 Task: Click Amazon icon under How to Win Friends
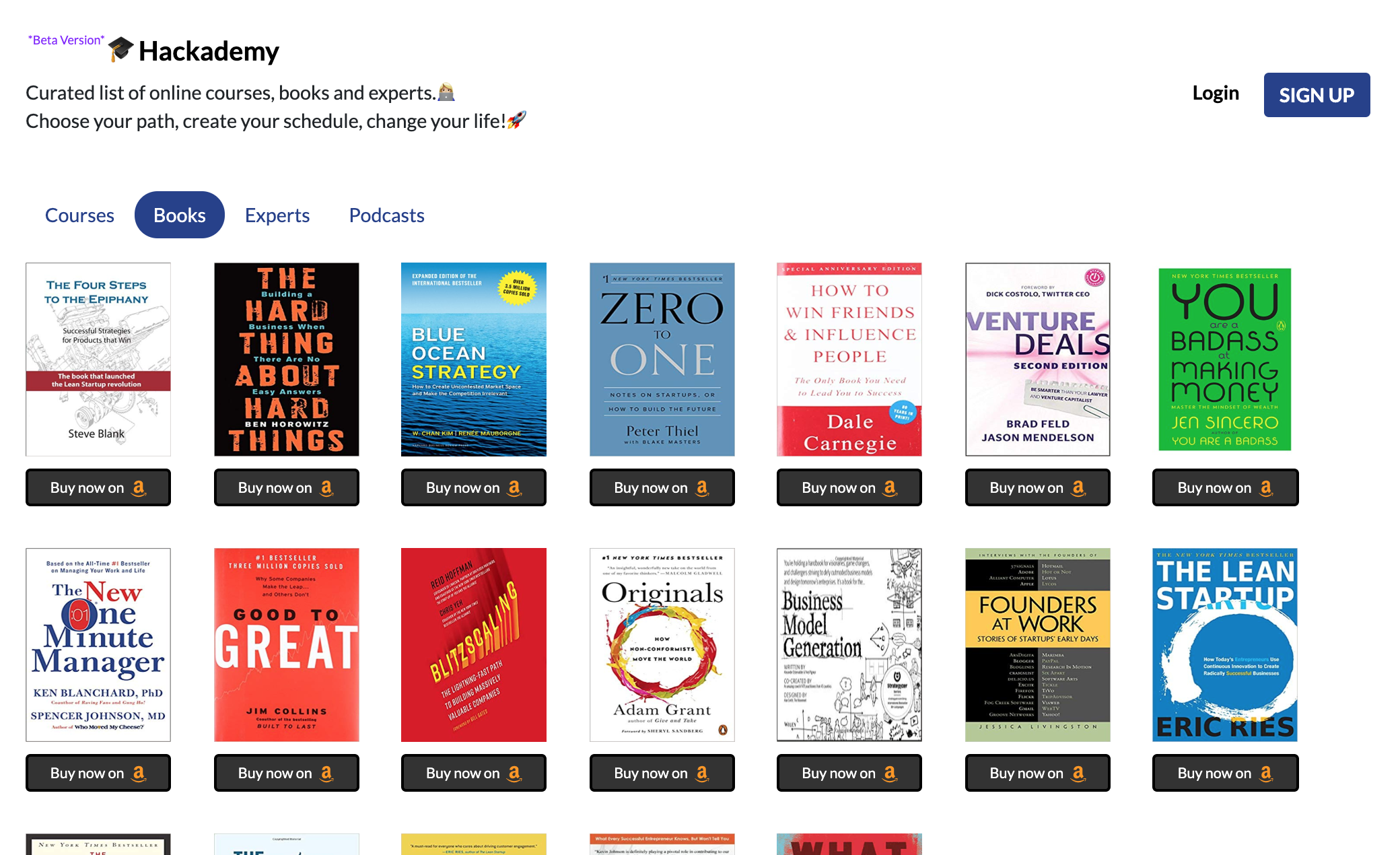pos(890,487)
